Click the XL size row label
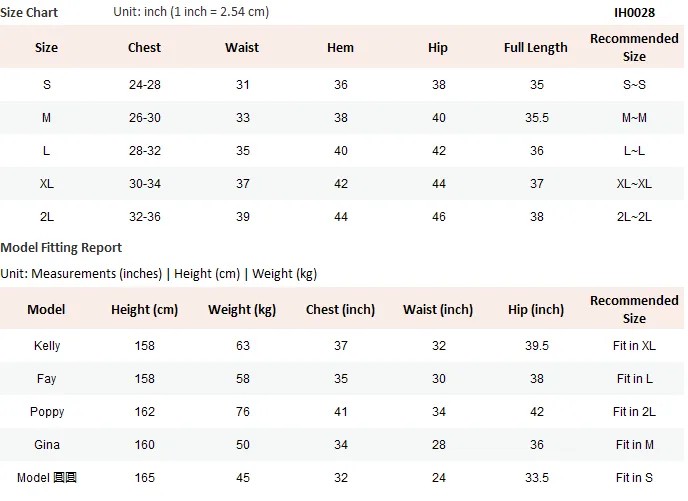This screenshot has width=688, height=501. click(x=47, y=183)
